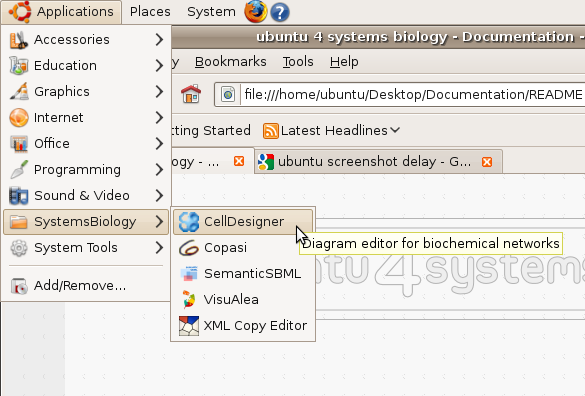Select Add/Remove... in Applications menu
The width and height of the screenshot is (585, 396).
(x=86, y=286)
